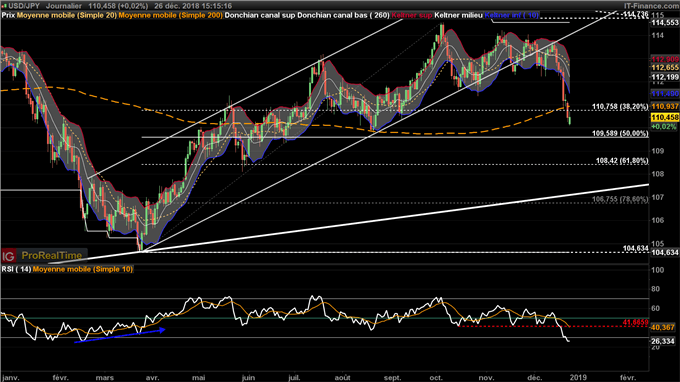The image size is (680, 382).
Task: Click the mars label on the time axis
Action: point(105,378)
